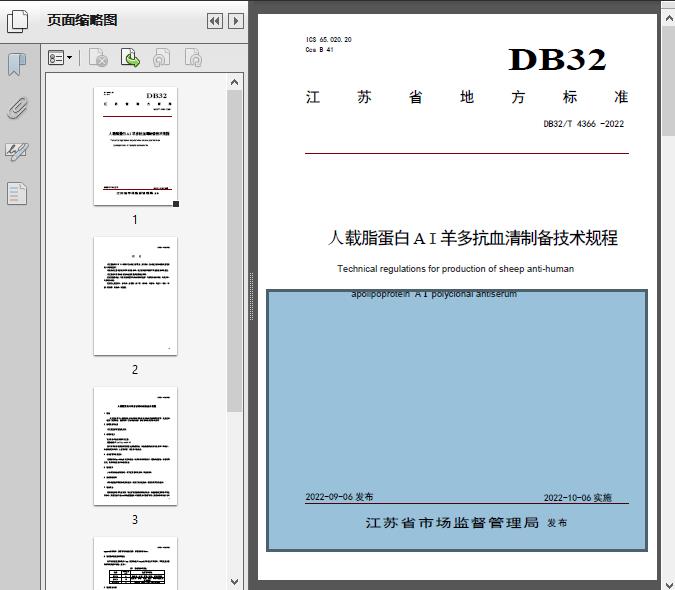675x590 pixels.
Task: Select page 2 thumbnail
Action: [x=135, y=296]
